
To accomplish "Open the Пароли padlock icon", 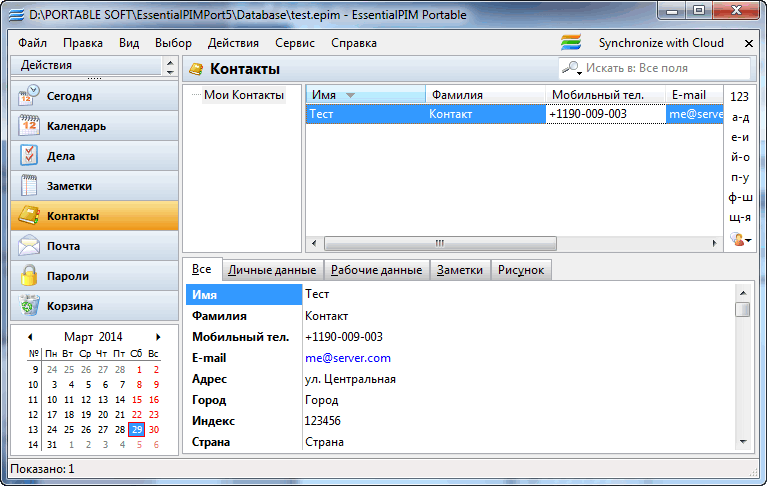I will pos(29,276).
